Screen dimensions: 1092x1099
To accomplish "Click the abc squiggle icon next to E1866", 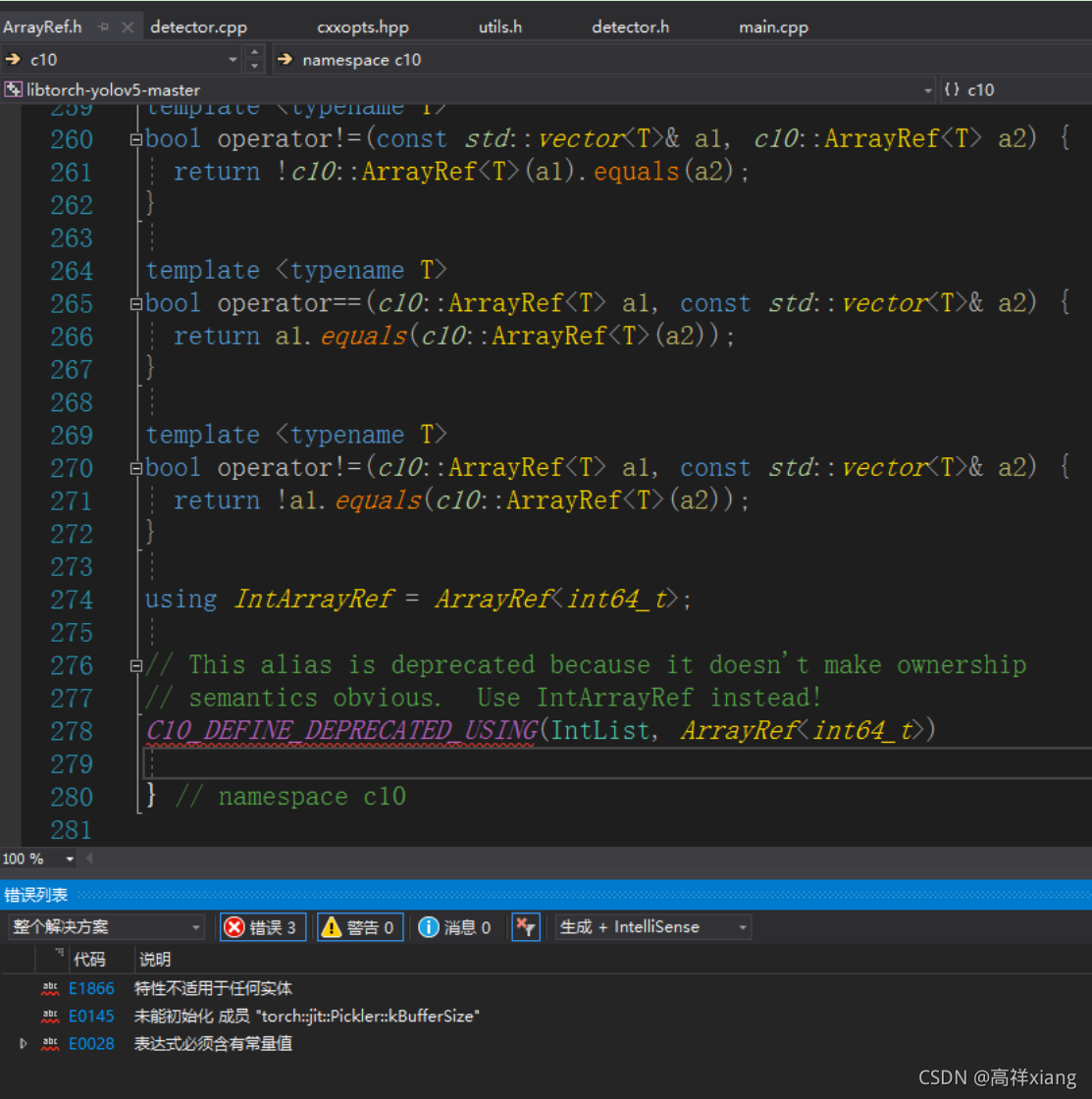I will (51, 988).
